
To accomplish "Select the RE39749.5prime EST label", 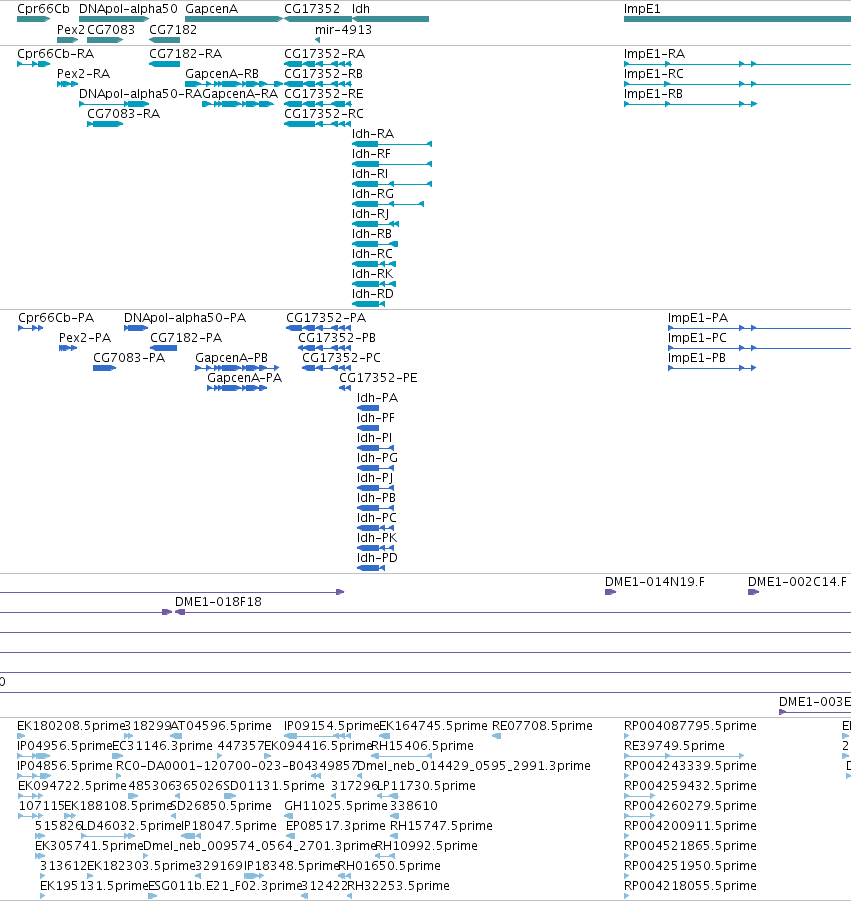I will [675, 746].
